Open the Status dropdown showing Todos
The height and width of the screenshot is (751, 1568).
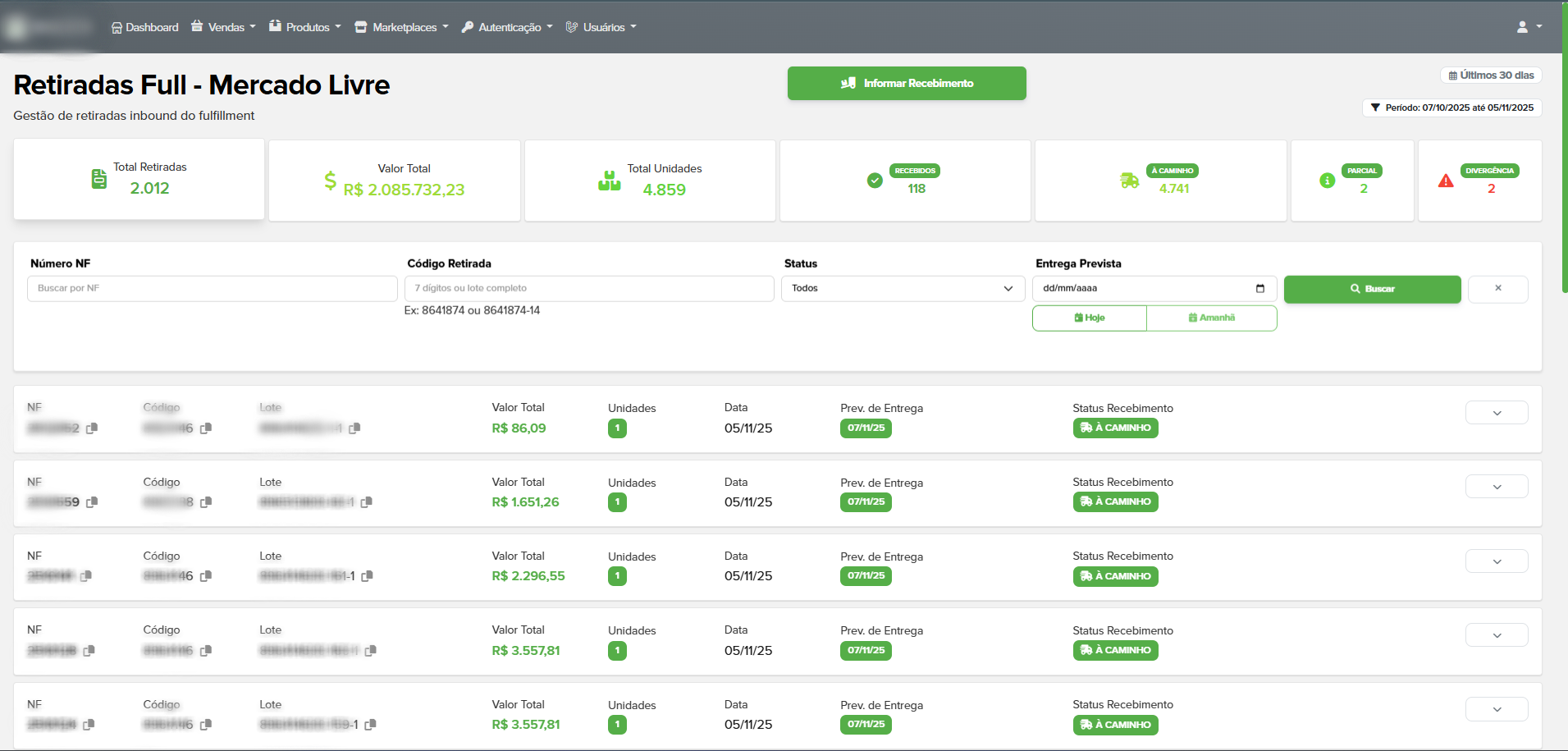tap(902, 288)
